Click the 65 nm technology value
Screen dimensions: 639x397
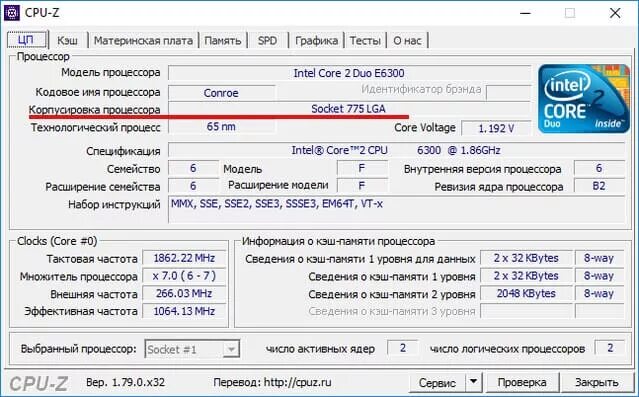[x=221, y=127]
